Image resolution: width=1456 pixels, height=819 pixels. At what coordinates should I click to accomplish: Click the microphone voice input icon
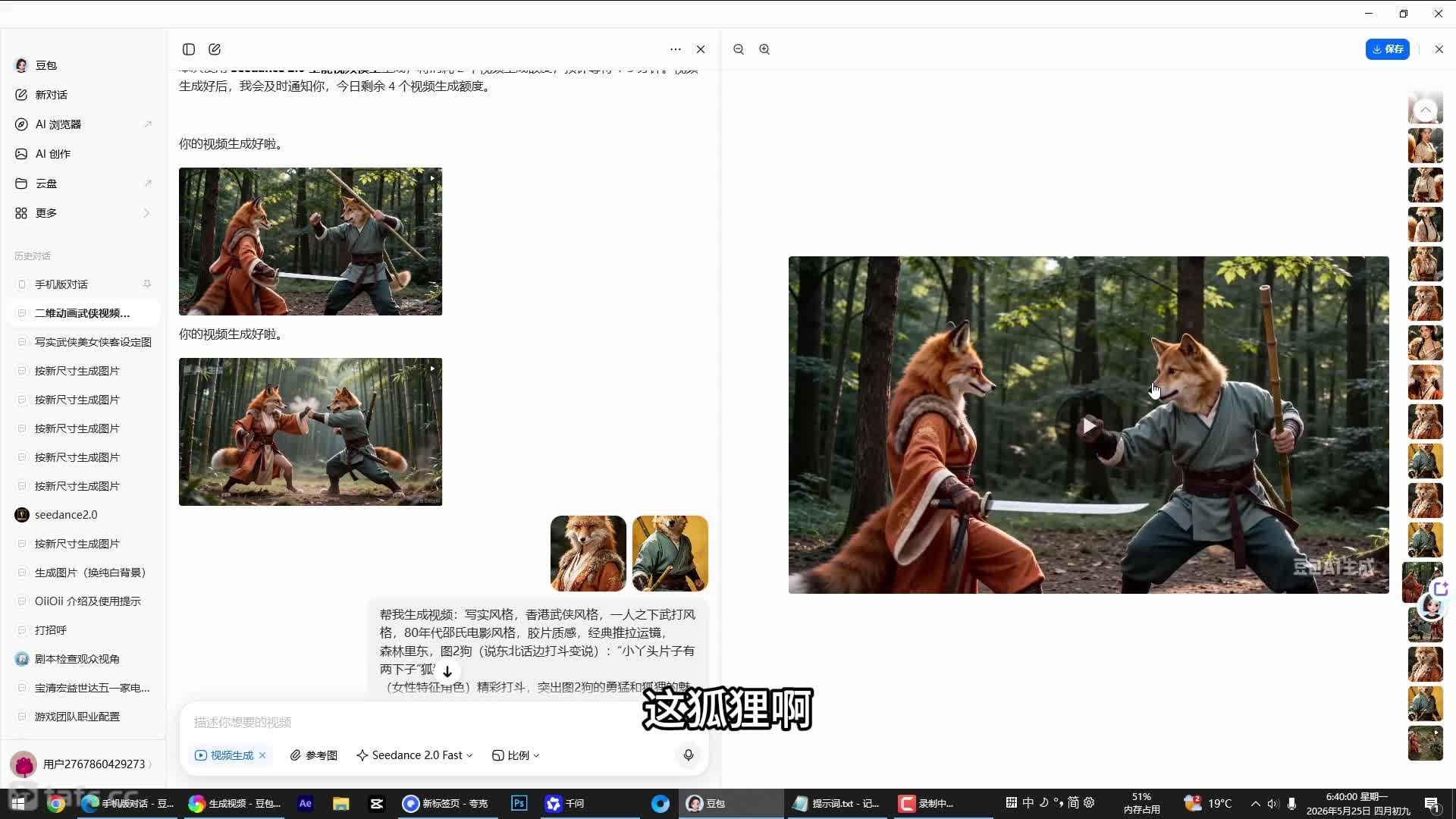(x=688, y=755)
